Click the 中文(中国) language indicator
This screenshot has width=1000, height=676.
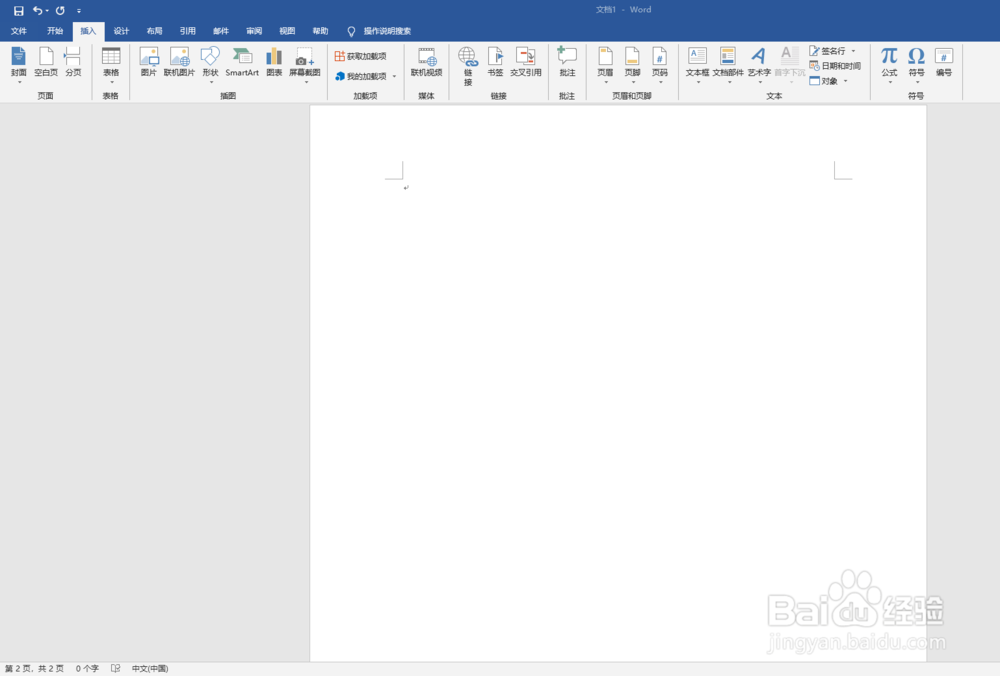tap(150, 668)
